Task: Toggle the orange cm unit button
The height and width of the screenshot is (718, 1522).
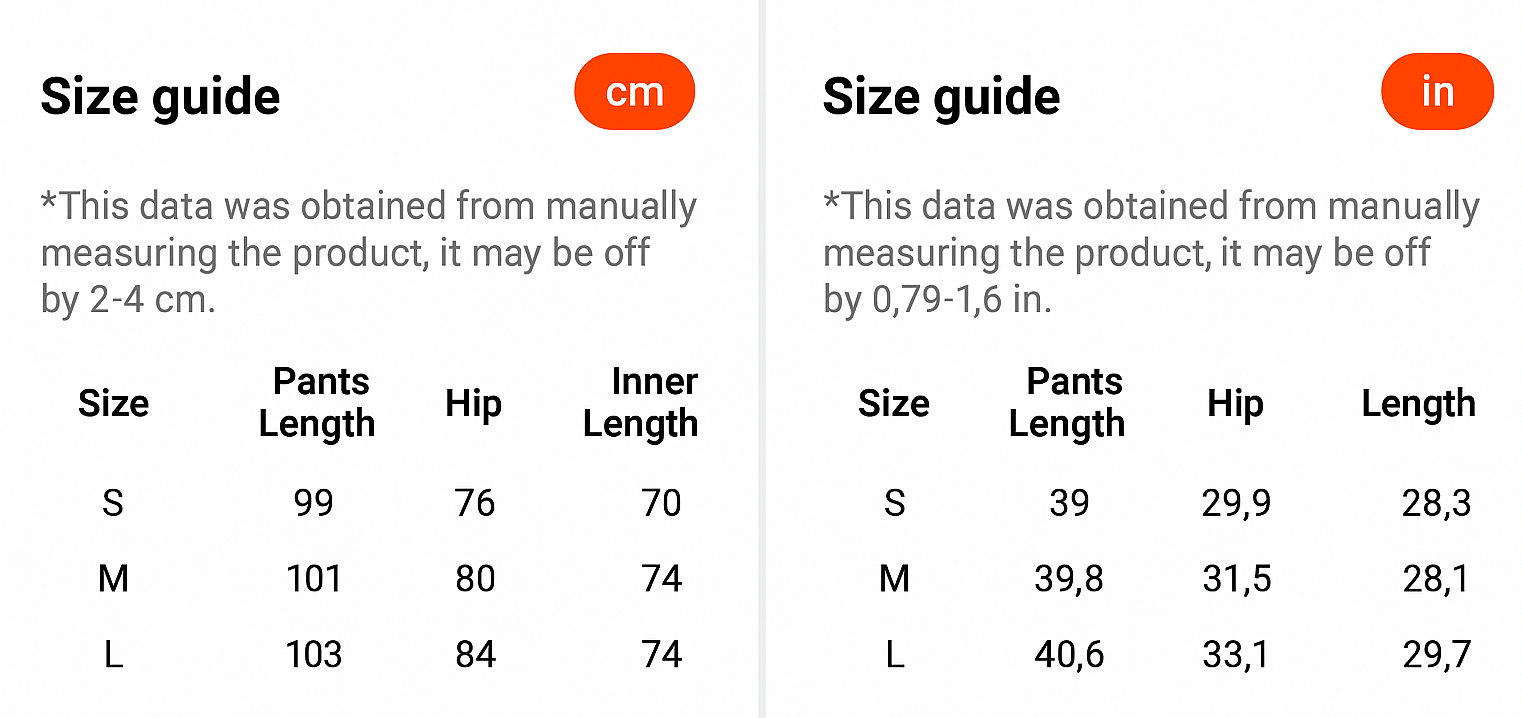Action: (634, 92)
